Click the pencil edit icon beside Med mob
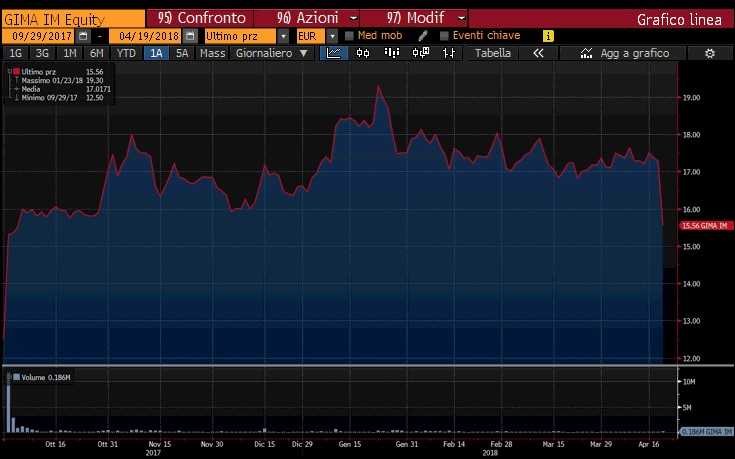Viewport: 735px width, 459px height. click(423, 36)
